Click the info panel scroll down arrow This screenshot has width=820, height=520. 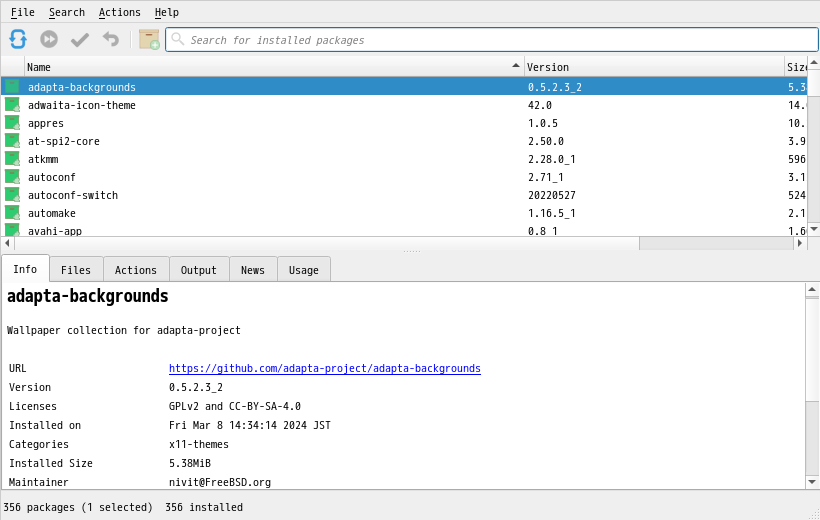pyautogui.click(x=812, y=482)
